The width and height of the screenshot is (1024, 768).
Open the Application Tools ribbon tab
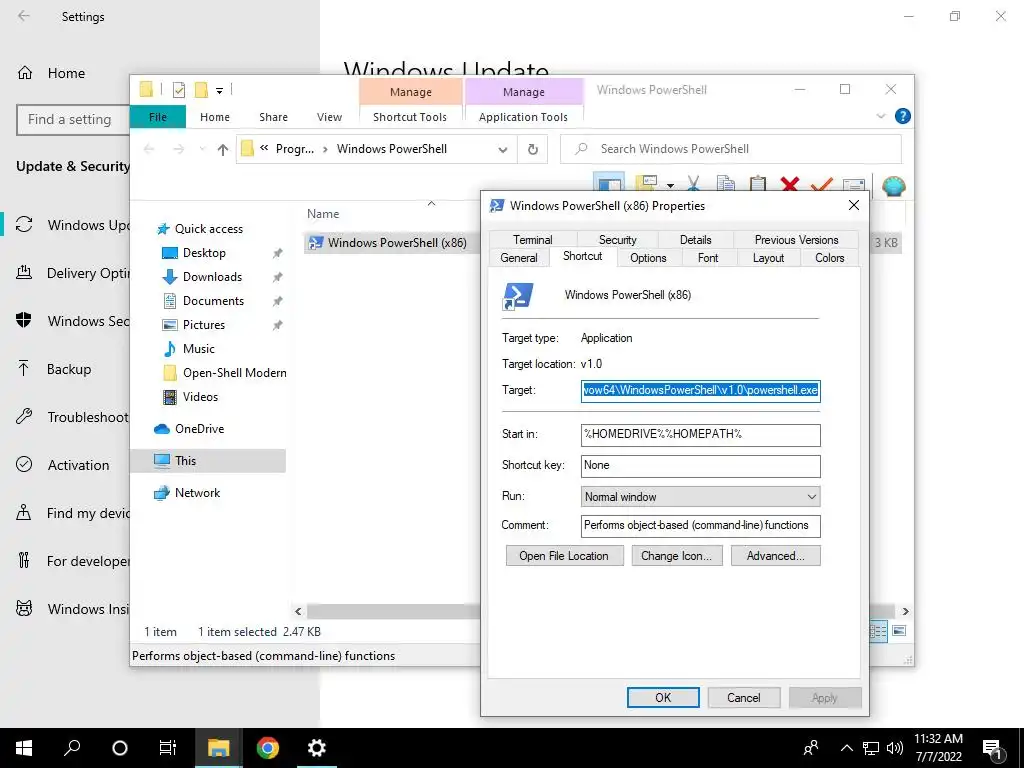pos(523,117)
